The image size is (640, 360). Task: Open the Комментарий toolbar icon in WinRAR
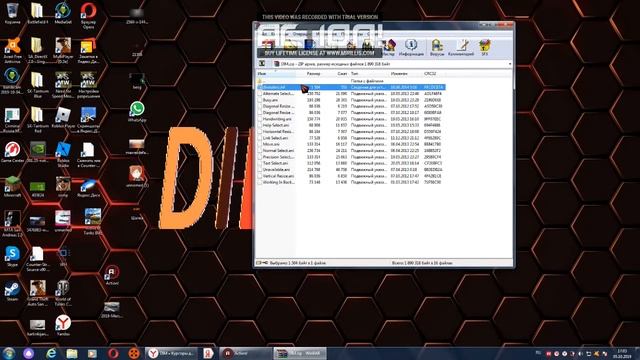click(461, 48)
